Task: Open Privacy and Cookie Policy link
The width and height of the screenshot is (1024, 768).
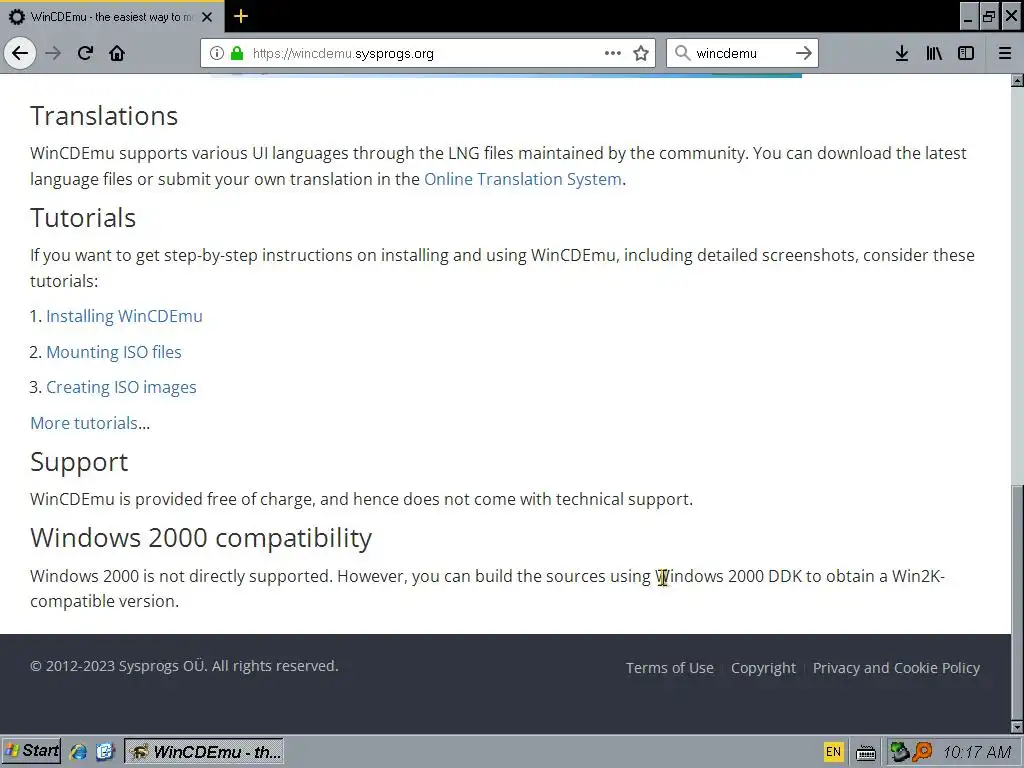Action: (896, 667)
